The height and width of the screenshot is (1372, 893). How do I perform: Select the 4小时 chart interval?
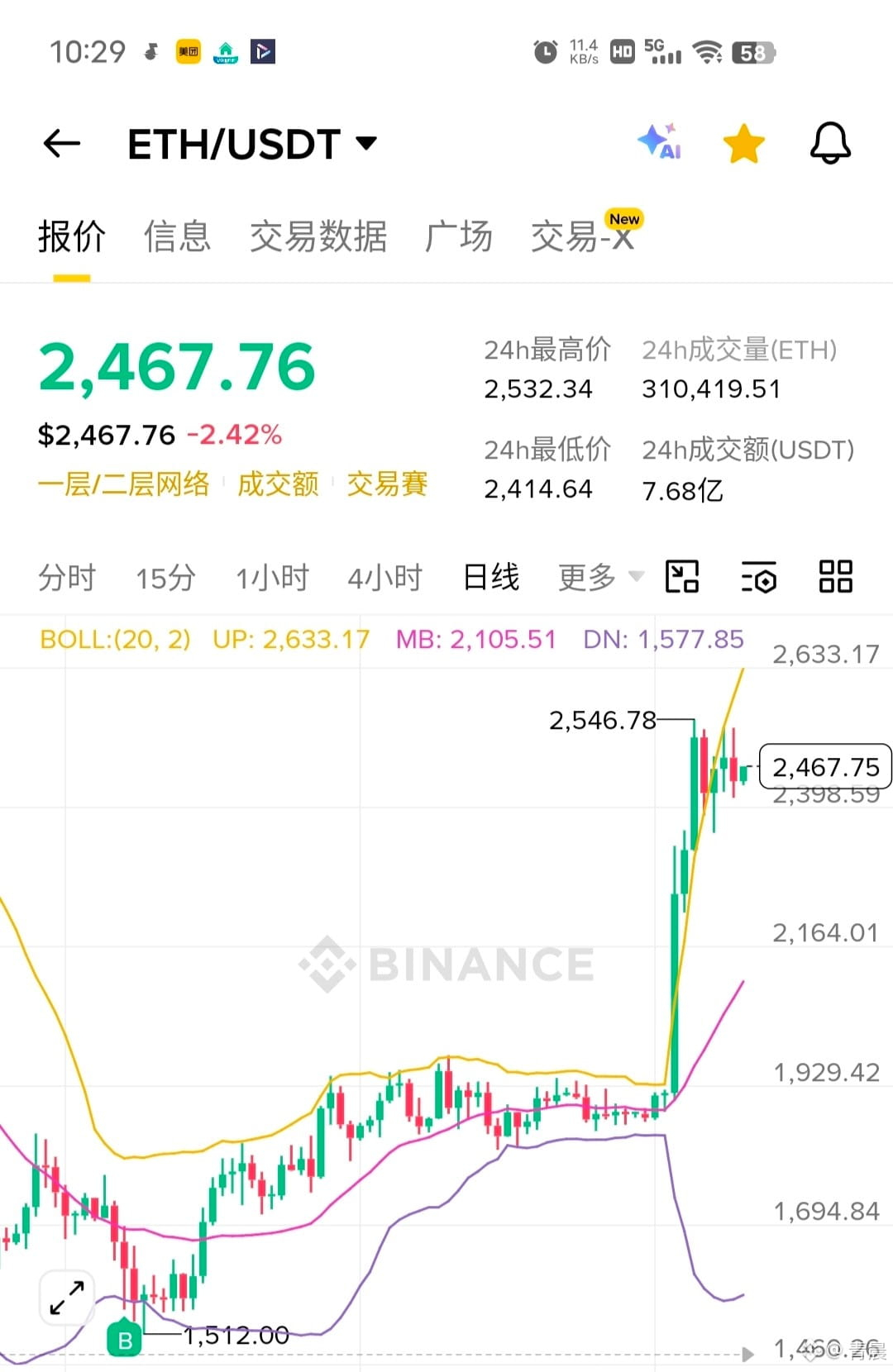click(x=384, y=577)
